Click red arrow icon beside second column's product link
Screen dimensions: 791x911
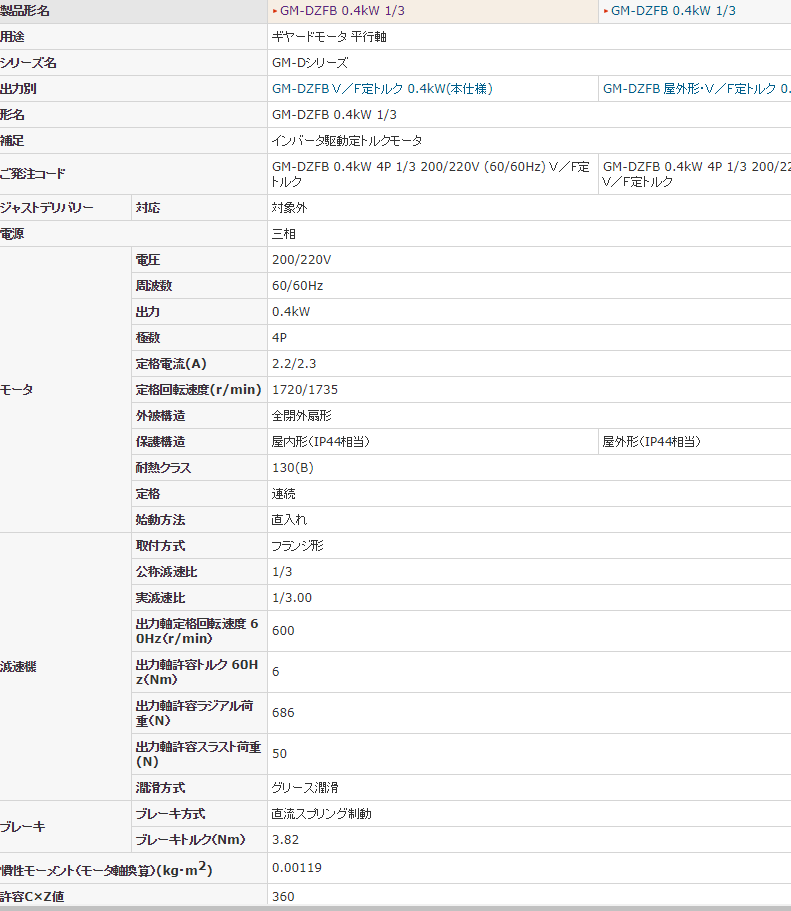(x=605, y=11)
